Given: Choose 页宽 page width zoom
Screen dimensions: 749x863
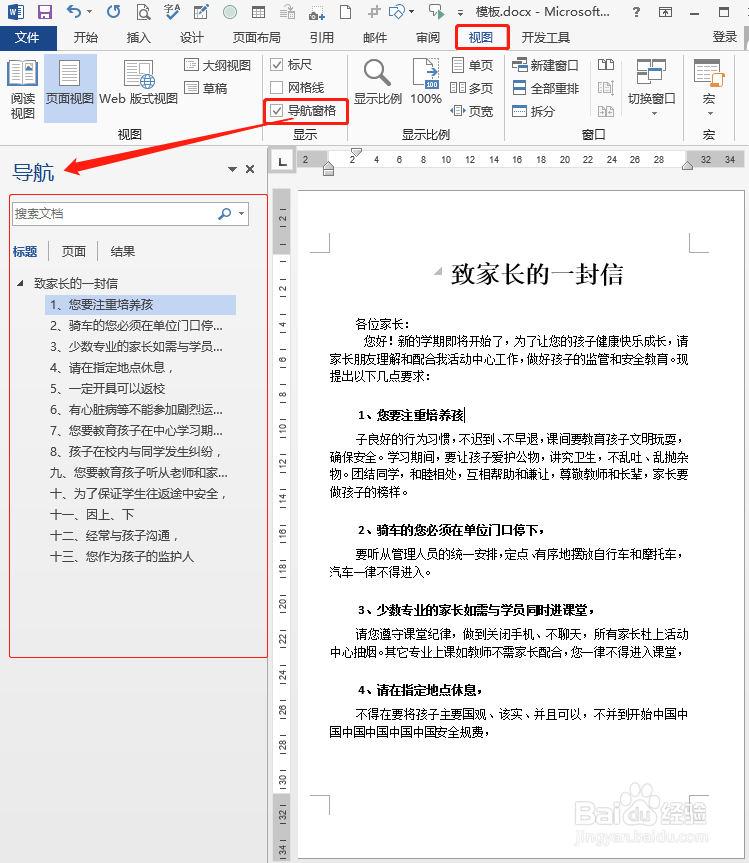Looking at the screenshot, I should [x=472, y=111].
